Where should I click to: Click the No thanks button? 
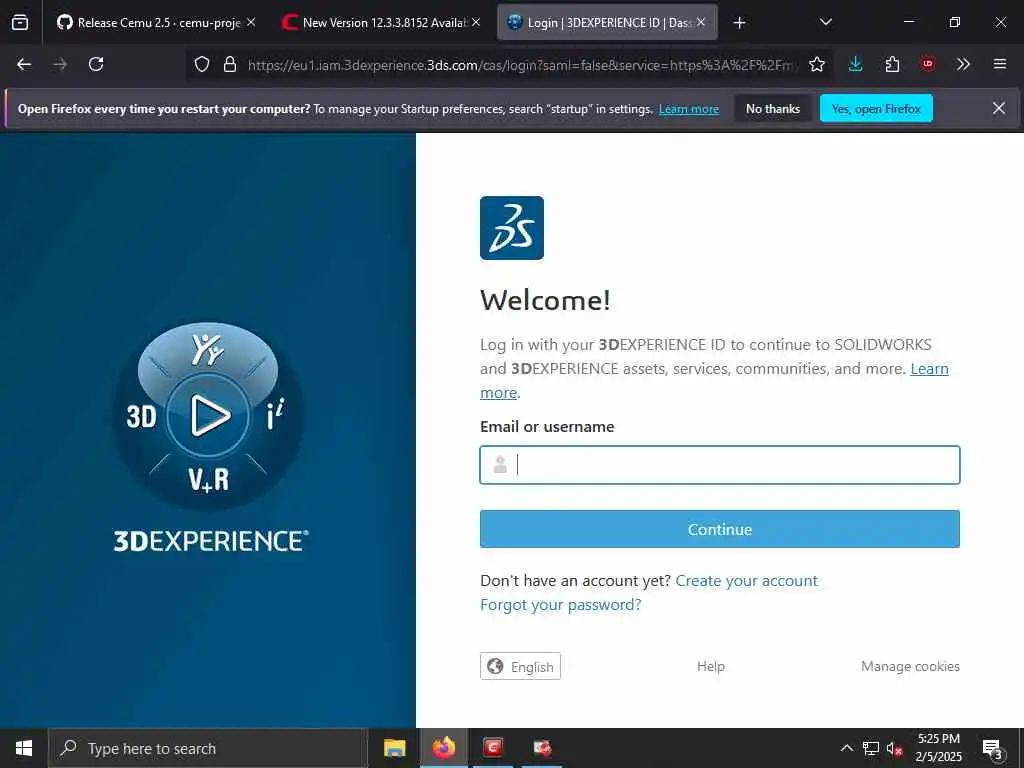pos(773,108)
